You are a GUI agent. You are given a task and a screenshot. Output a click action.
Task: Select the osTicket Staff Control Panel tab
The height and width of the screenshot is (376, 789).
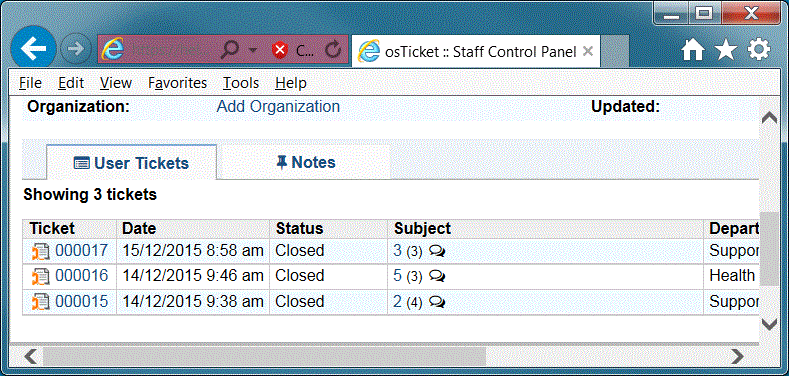[x=476, y=51]
